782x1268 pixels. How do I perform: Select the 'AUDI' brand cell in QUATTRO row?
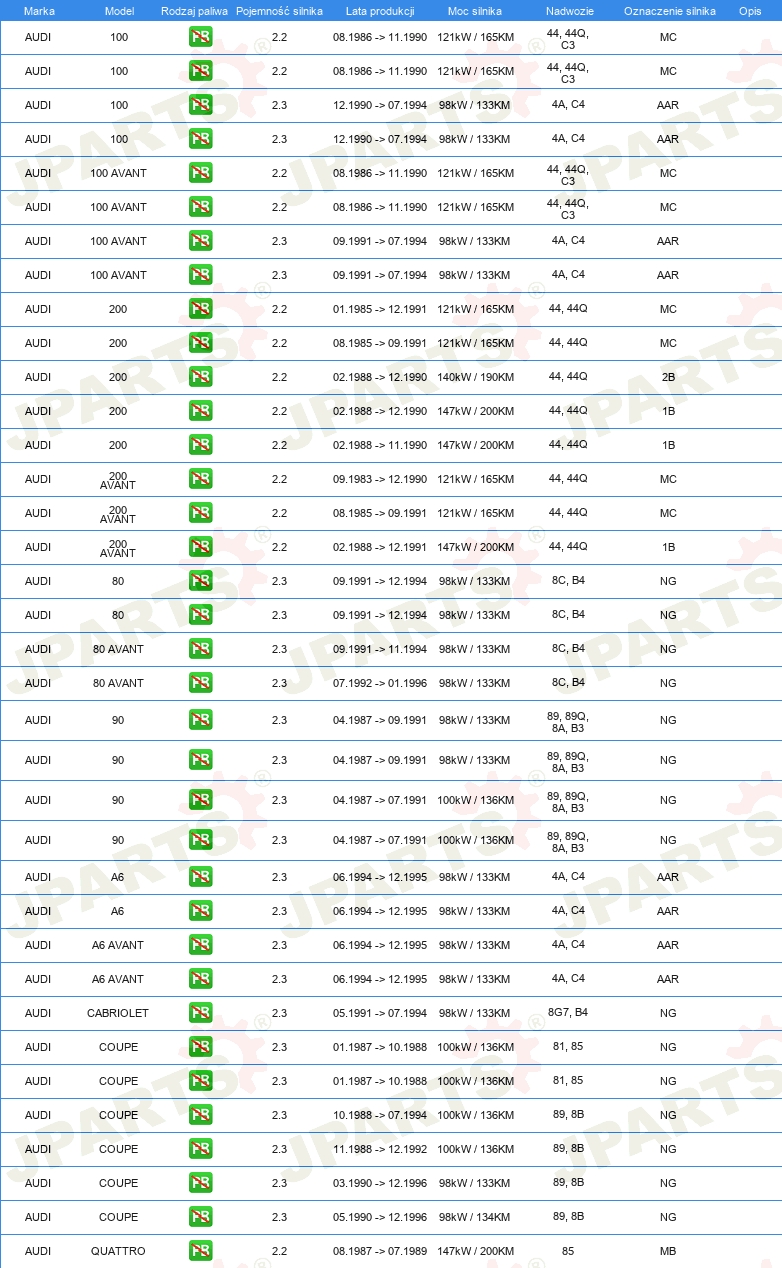[x=38, y=1251]
